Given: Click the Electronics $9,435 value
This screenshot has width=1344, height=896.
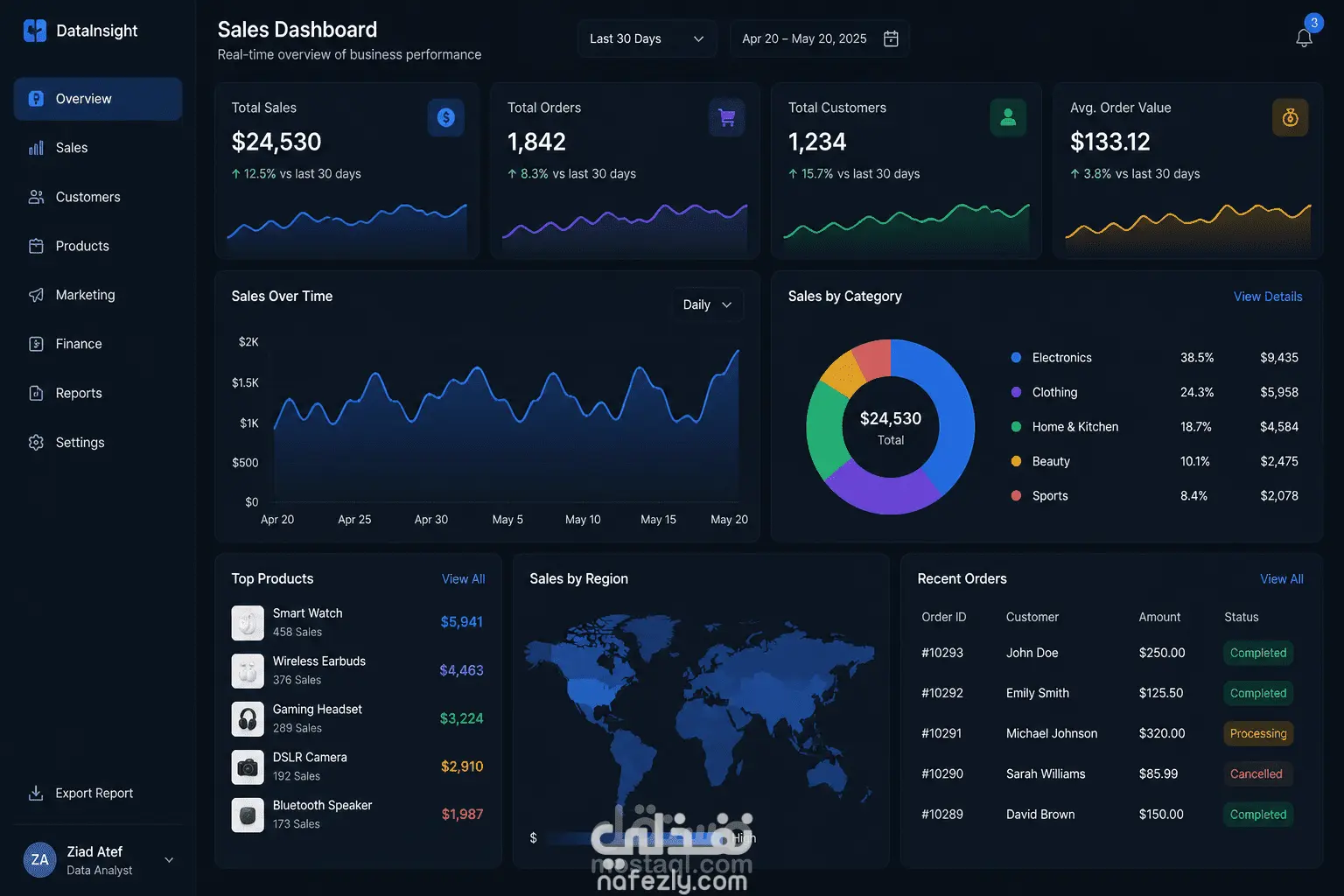Looking at the screenshot, I should (1279, 358).
